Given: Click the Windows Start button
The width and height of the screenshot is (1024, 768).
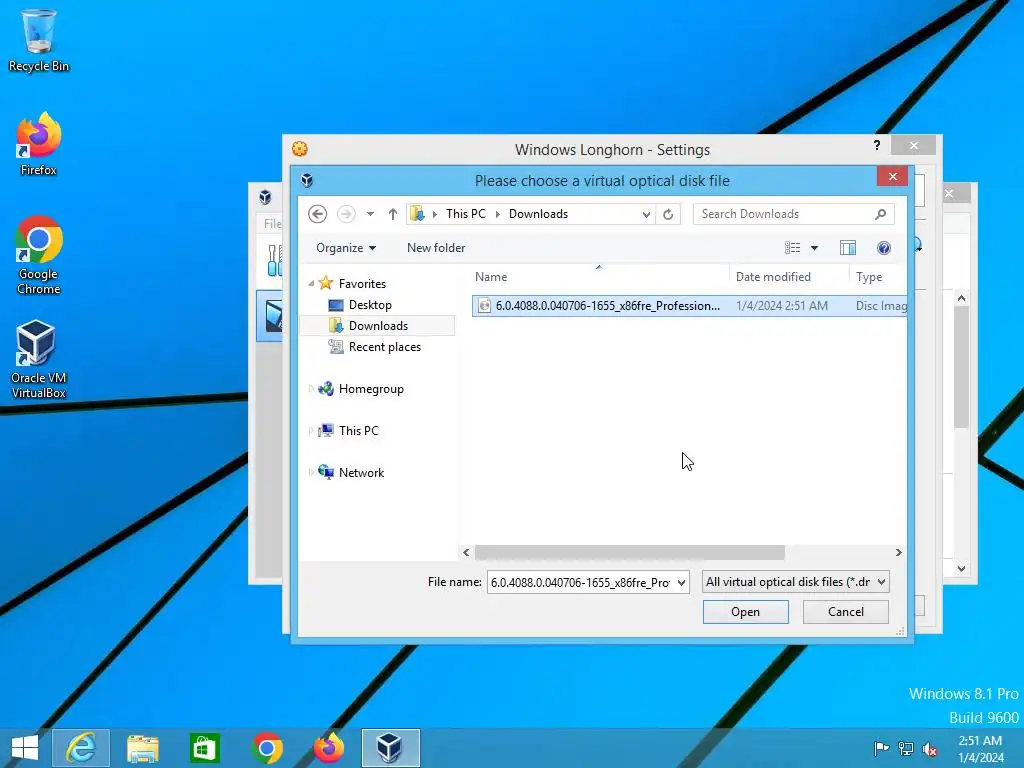Looking at the screenshot, I should 25,748.
